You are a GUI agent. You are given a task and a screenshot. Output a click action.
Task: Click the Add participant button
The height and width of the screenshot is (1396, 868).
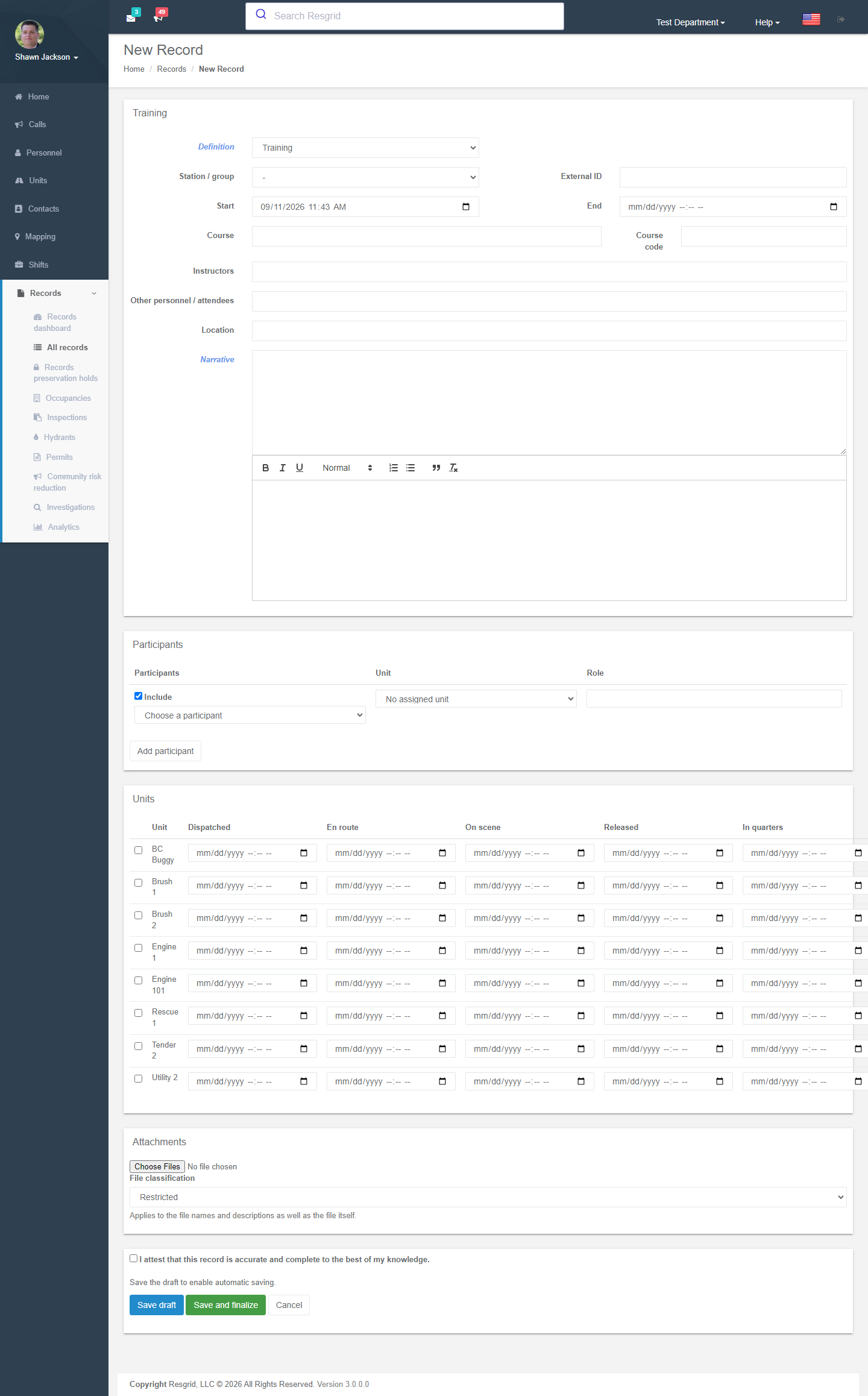(x=166, y=751)
